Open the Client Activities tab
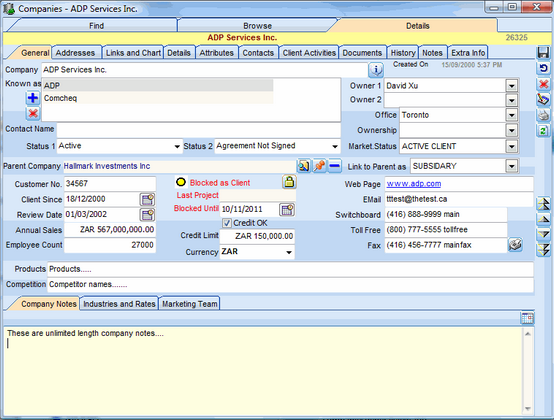 tap(309, 53)
